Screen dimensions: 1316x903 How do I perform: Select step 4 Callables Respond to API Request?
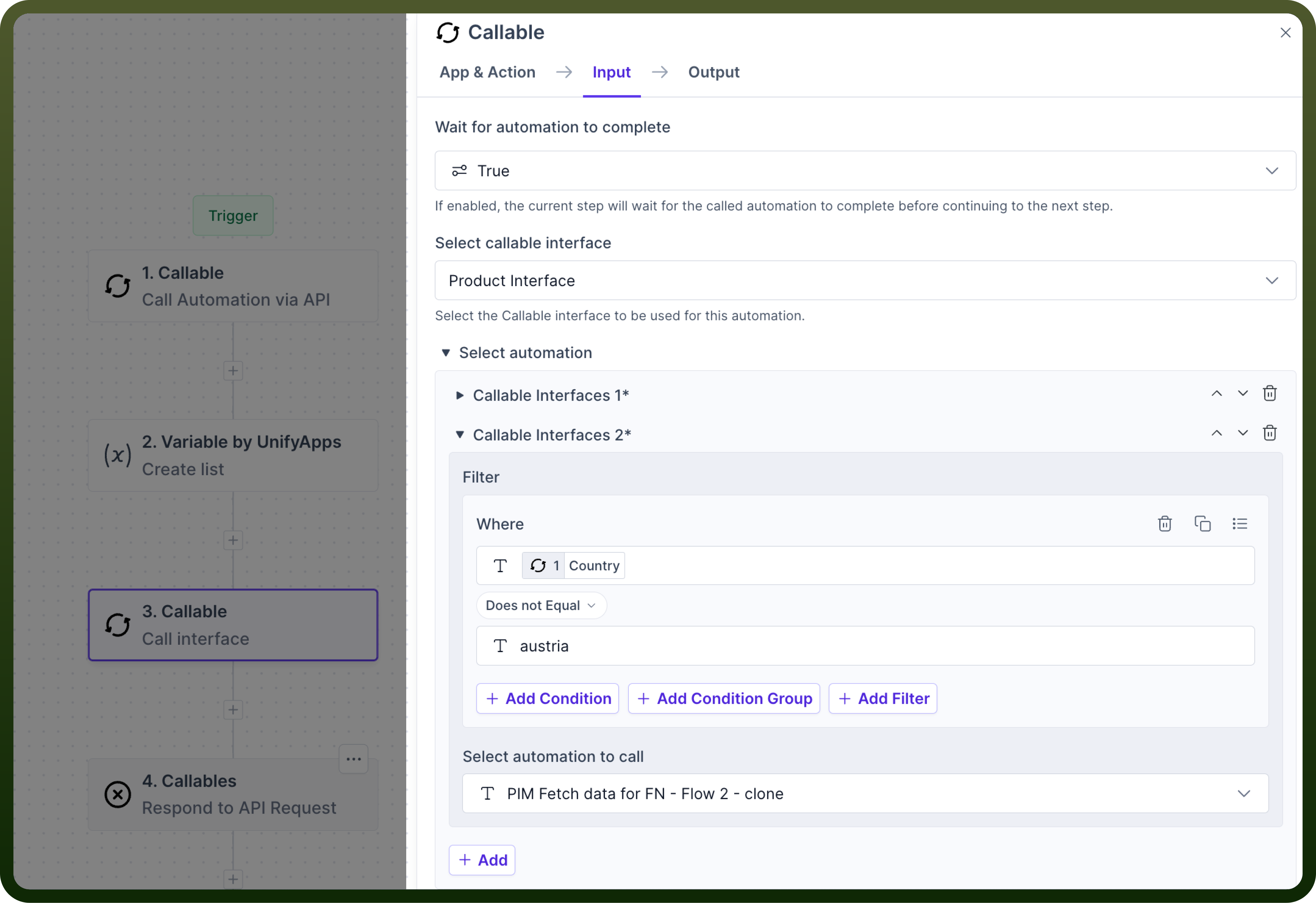[233, 794]
